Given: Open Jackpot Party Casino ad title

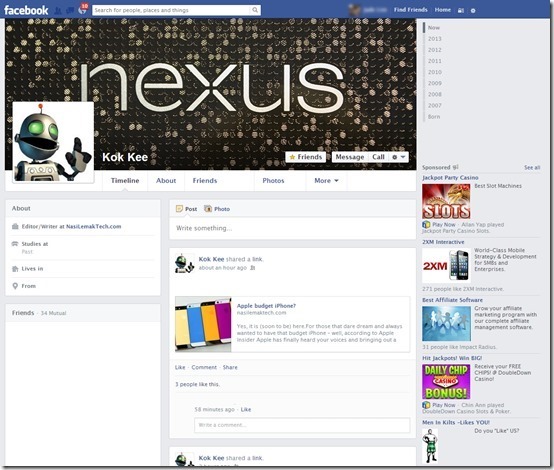Looking at the screenshot, I should click(x=450, y=178).
